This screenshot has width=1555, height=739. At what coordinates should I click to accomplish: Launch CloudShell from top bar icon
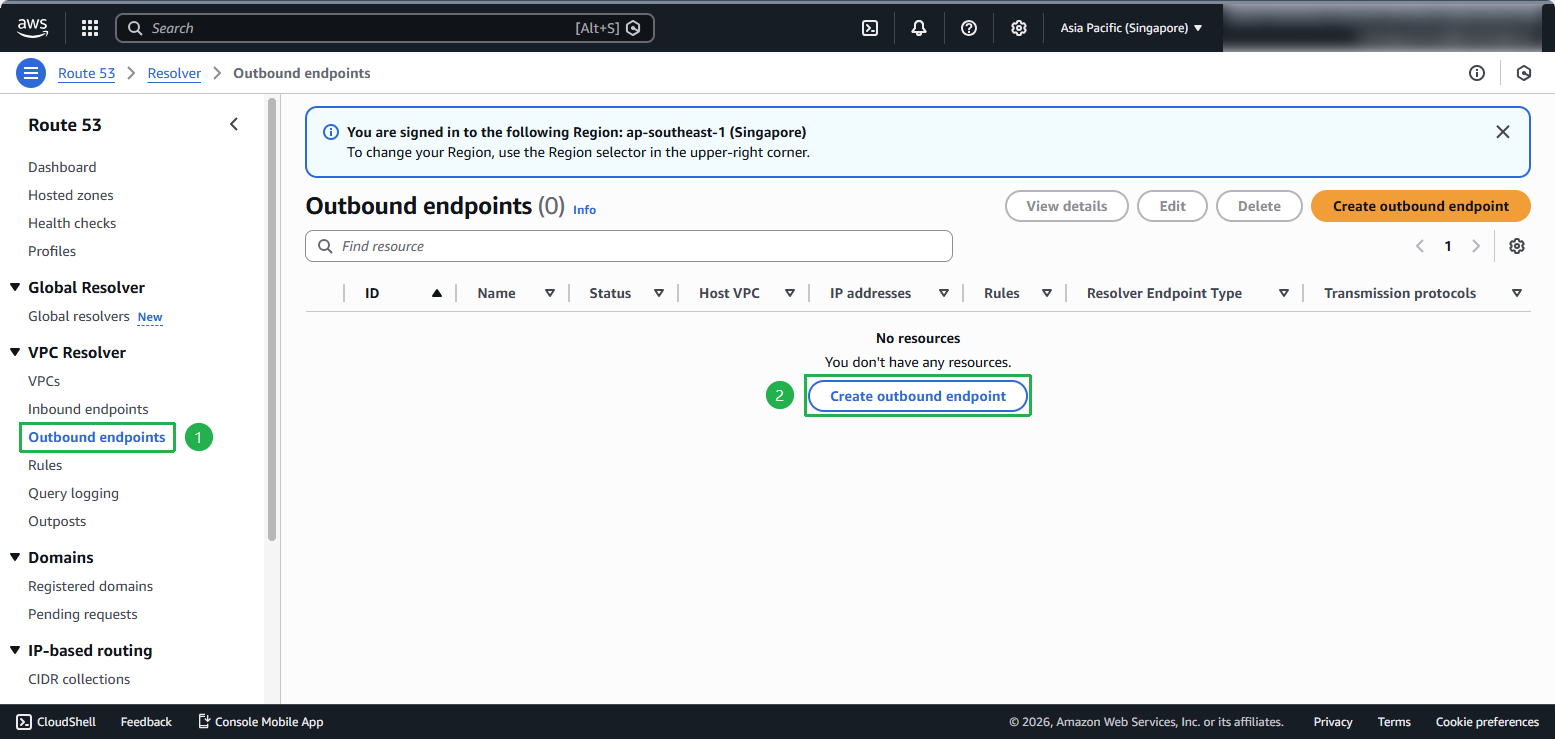(870, 28)
